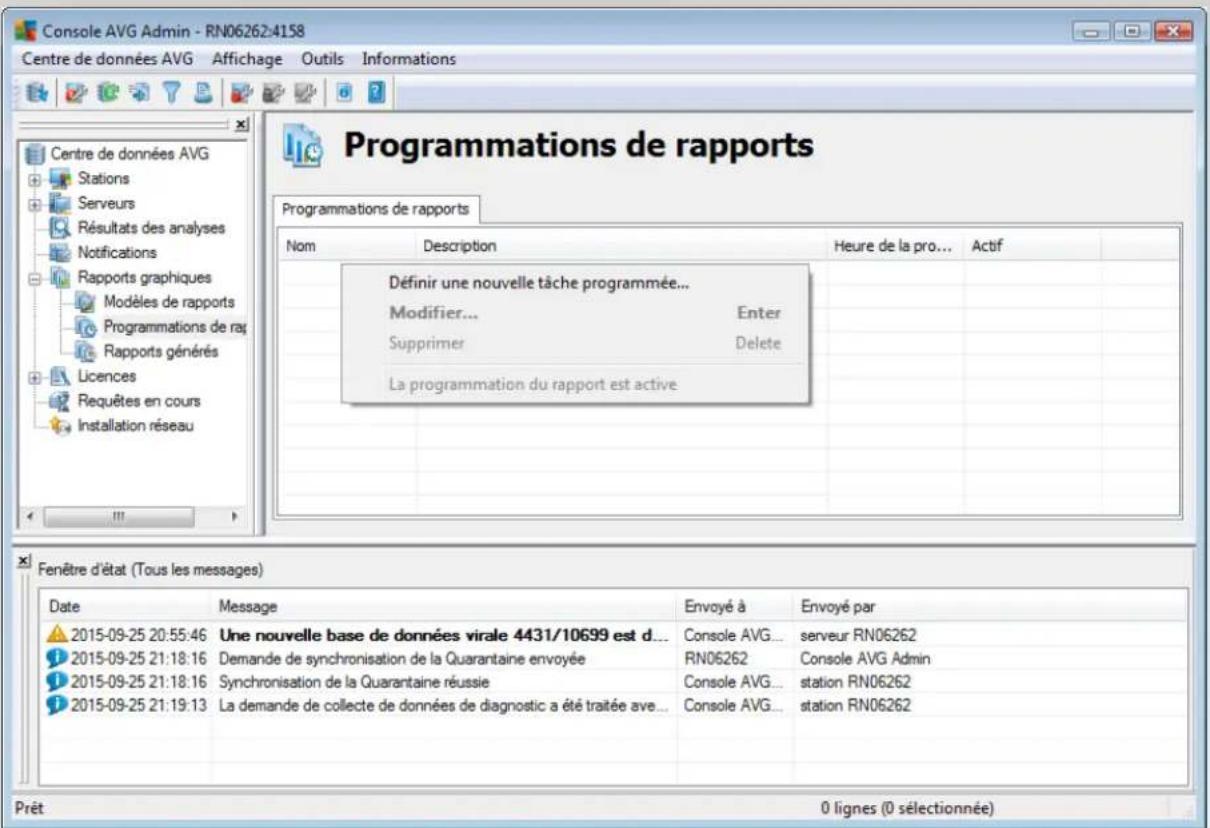
Task: Click the Envoyé à column header
Action: [735, 606]
